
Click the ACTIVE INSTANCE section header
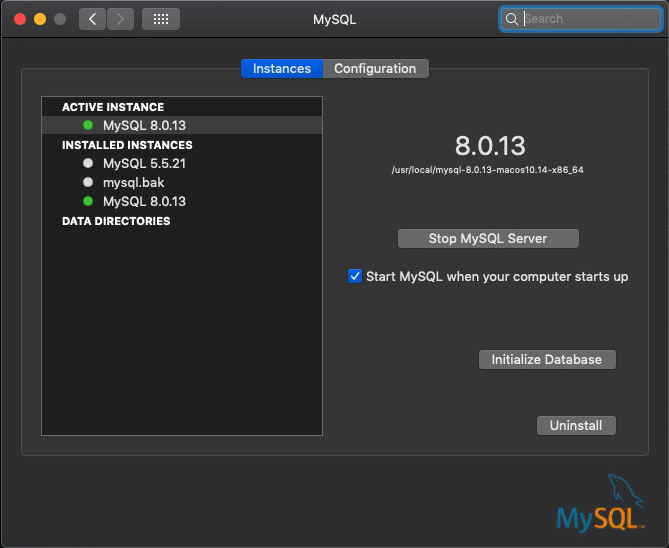tap(113, 107)
